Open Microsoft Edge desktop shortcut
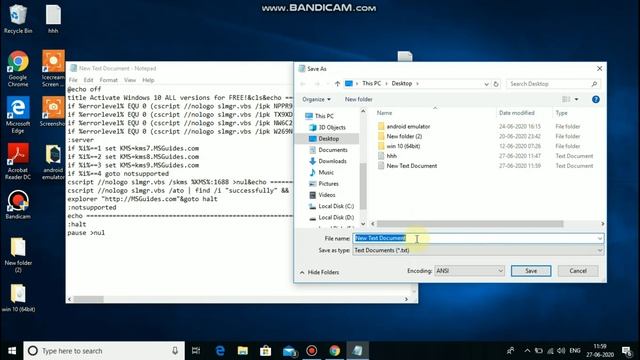This screenshot has width=640, height=360. pyautogui.click(x=18, y=115)
